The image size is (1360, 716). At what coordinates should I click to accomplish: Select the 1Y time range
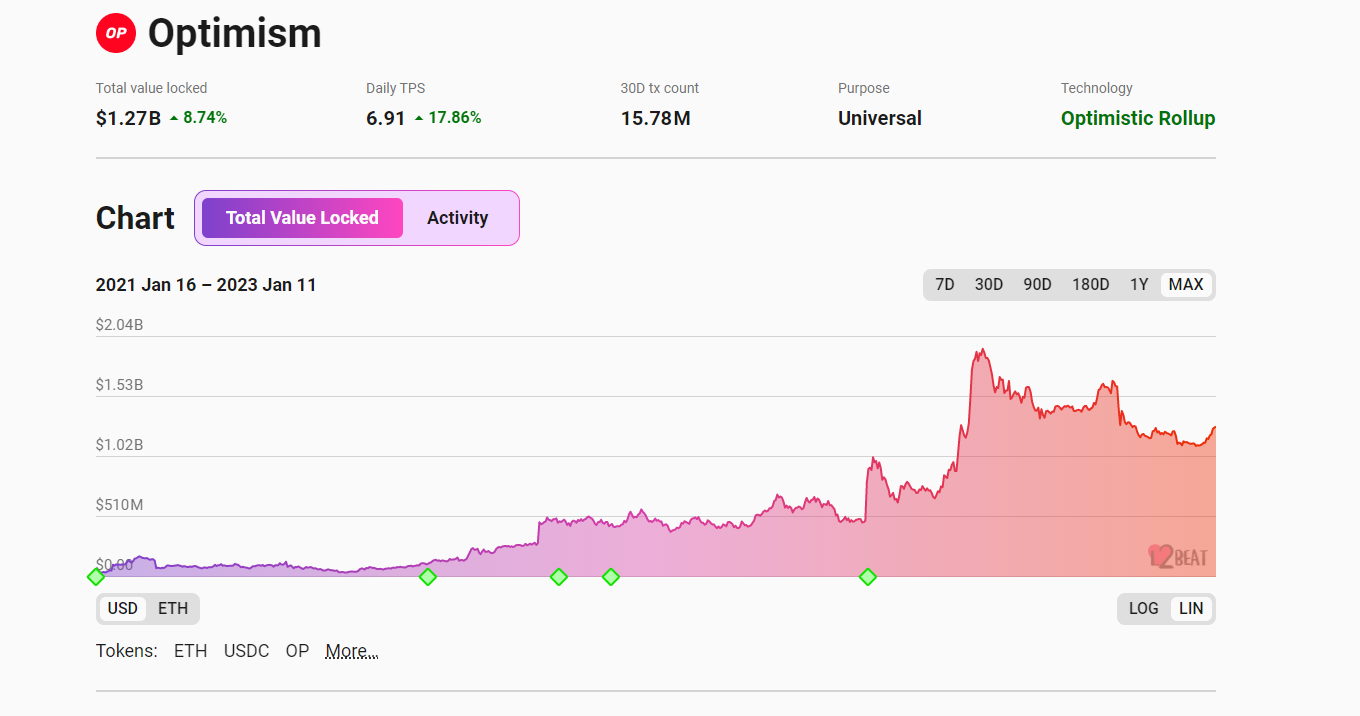1139,285
